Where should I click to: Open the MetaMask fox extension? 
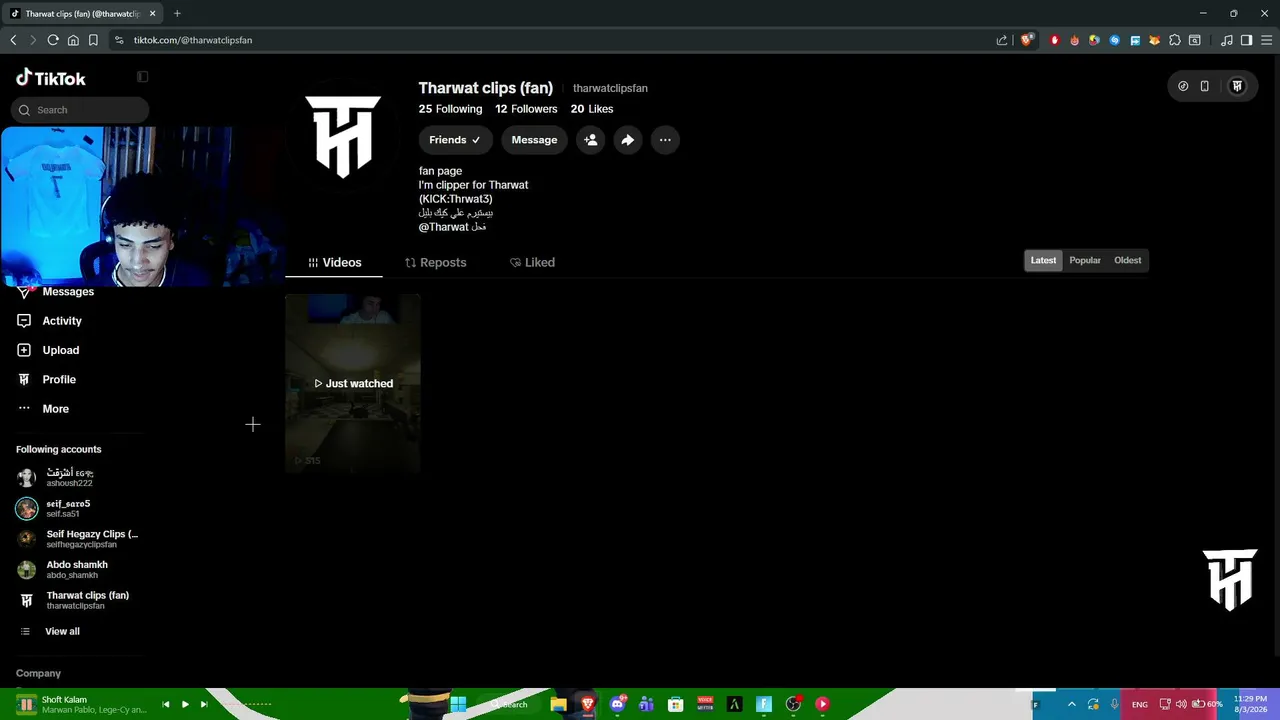coord(1155,40)
